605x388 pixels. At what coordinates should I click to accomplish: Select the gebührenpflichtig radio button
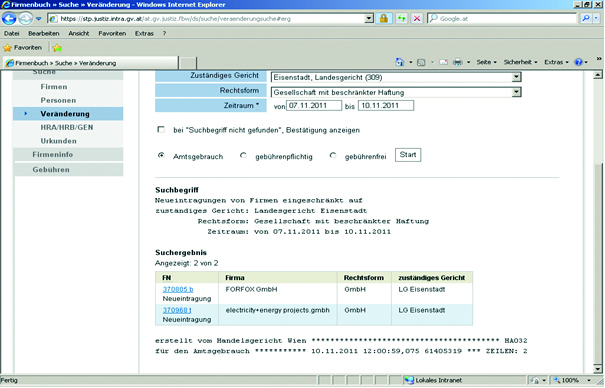click(243, 155)
